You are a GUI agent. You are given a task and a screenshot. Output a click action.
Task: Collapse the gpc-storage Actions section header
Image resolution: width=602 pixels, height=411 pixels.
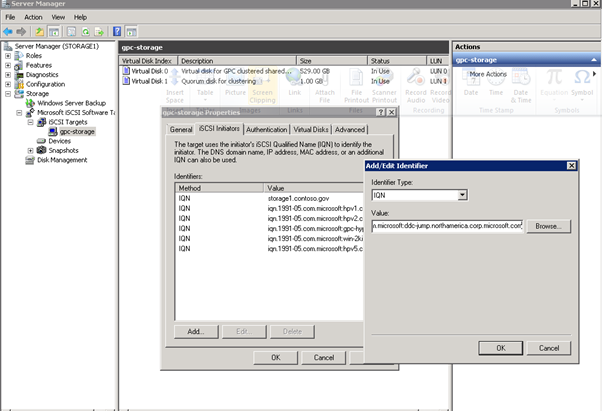594,60
